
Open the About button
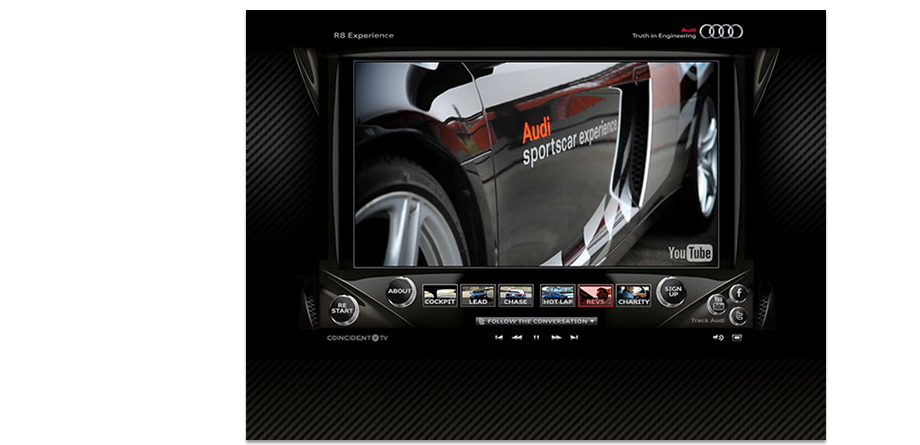click(400, 292)
